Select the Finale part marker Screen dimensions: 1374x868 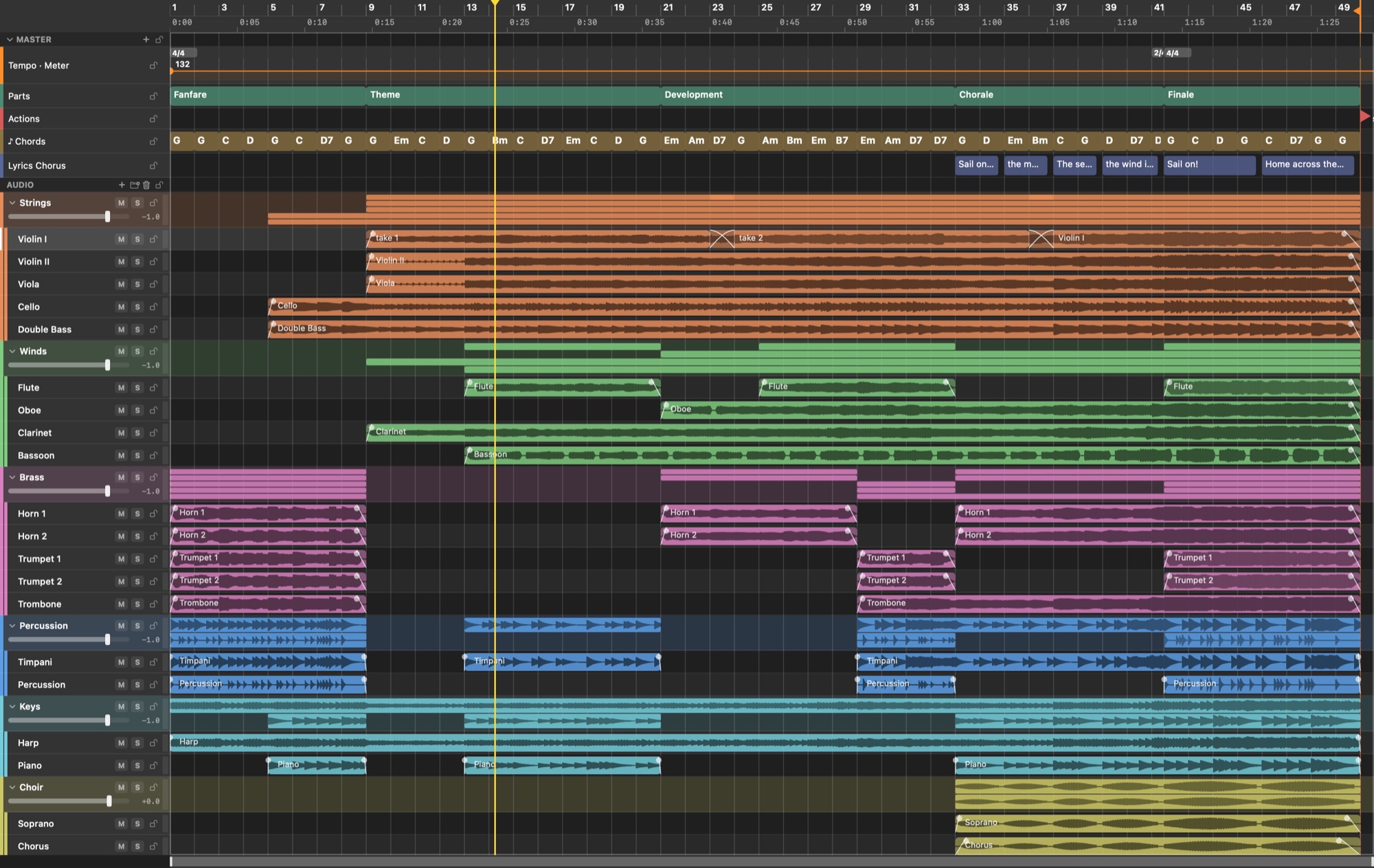coord(1262,95)
